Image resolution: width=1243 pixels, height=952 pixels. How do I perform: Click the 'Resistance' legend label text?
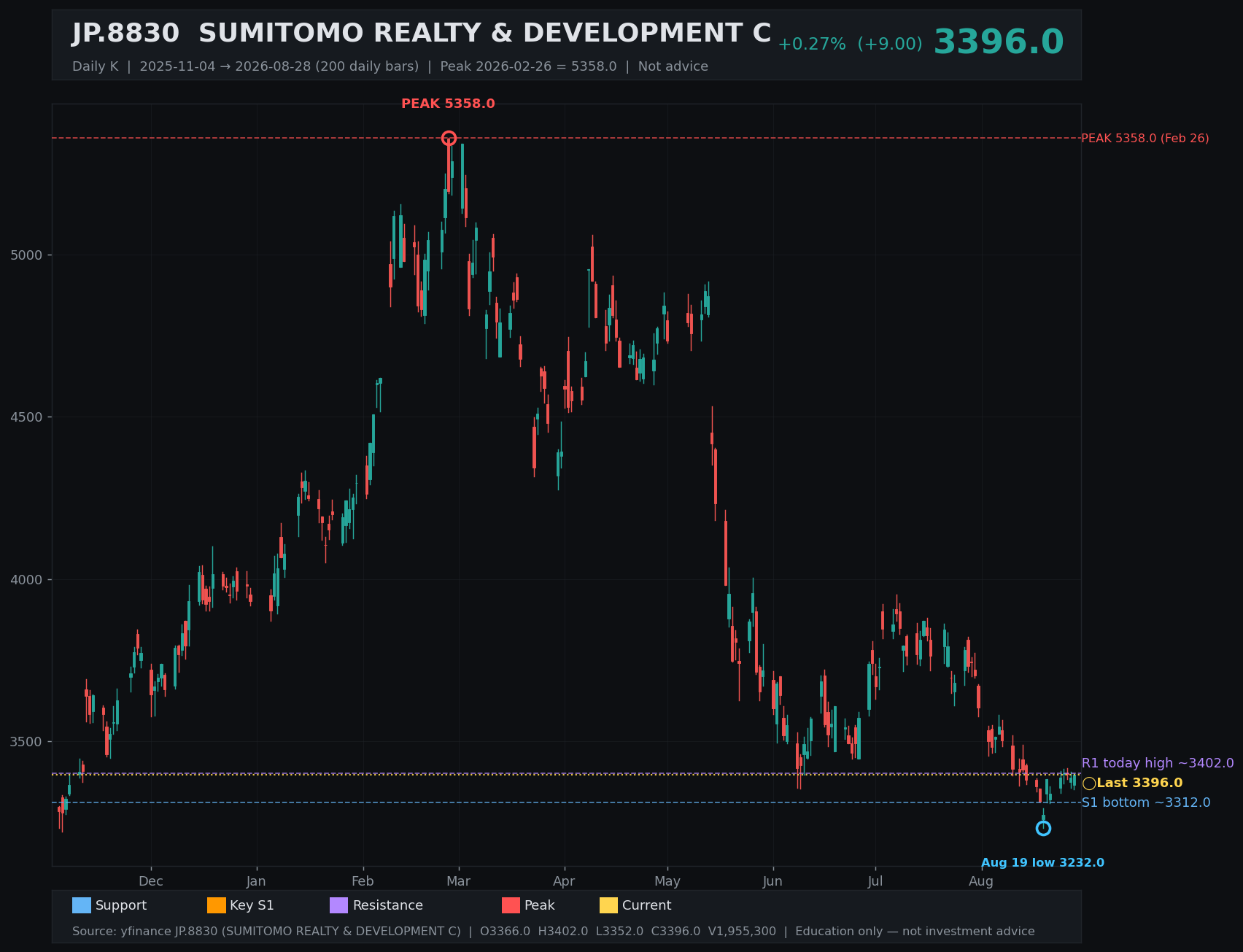(x=388, y=905)
